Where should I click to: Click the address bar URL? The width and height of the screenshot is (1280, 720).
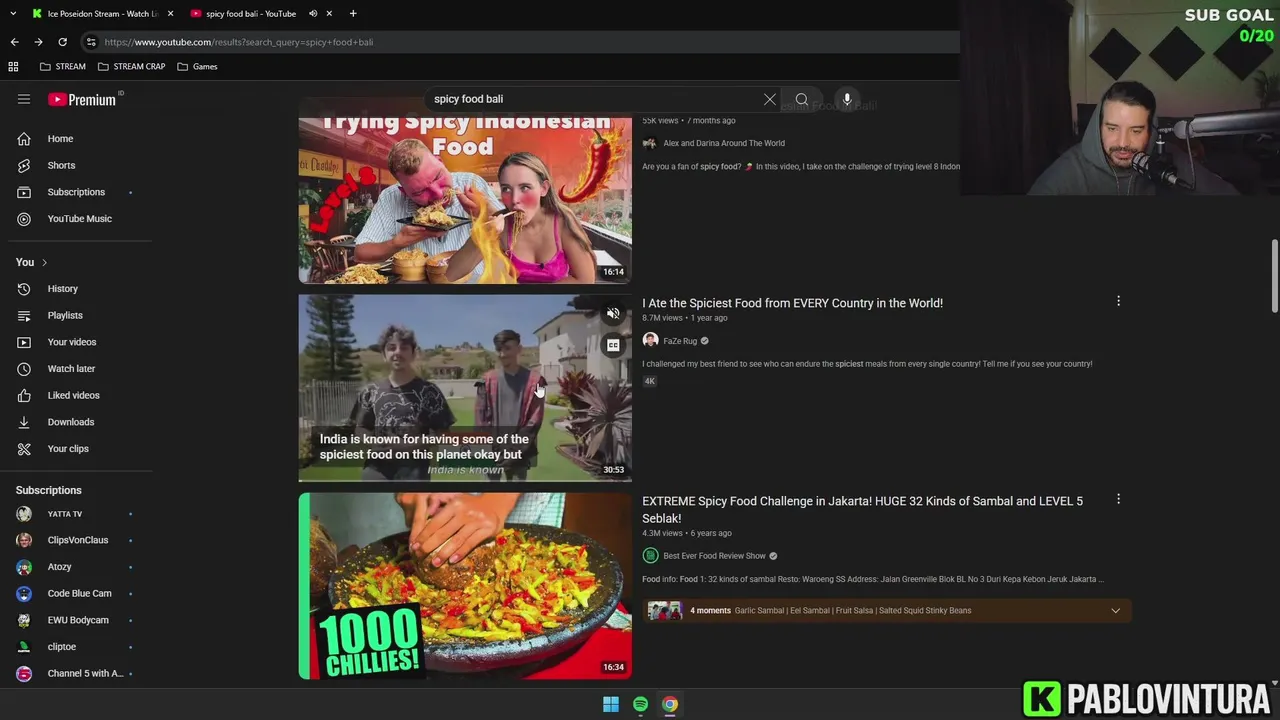point(239,42)
